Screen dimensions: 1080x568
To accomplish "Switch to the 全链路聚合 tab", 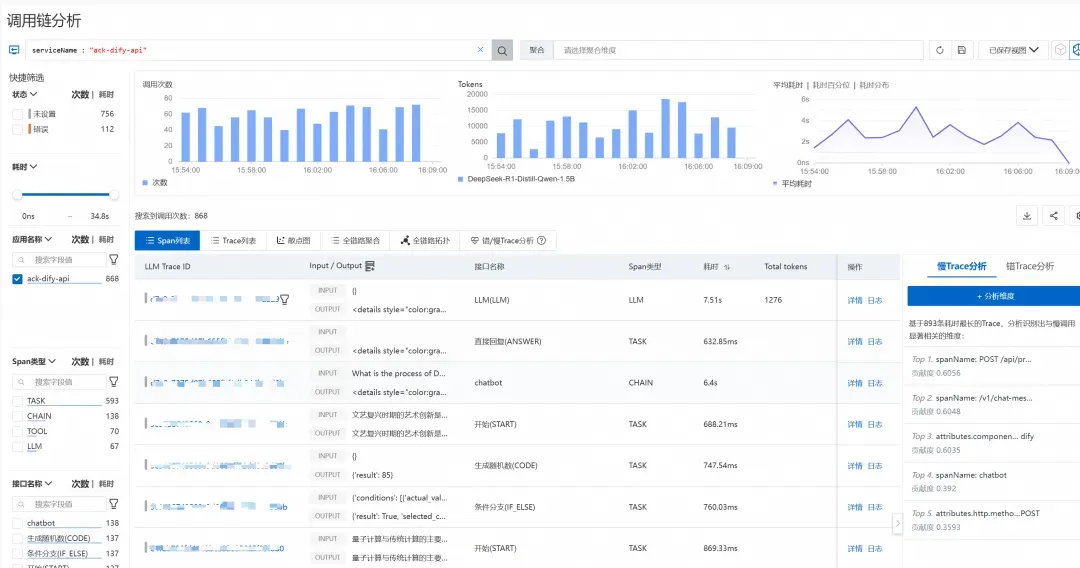I will click(355, 240).
